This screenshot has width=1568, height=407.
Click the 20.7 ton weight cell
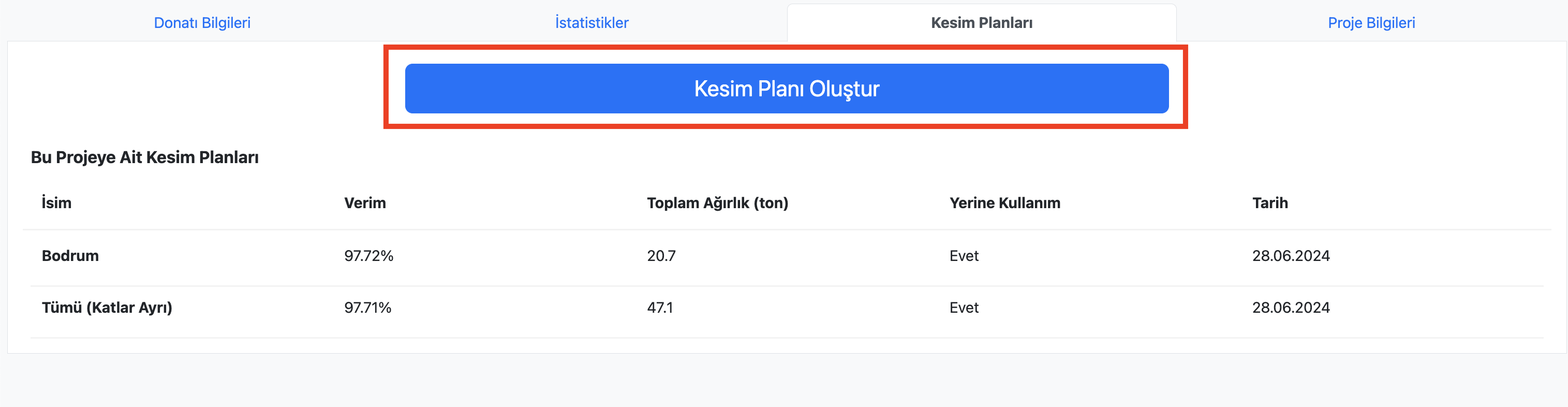pos(661,256)
